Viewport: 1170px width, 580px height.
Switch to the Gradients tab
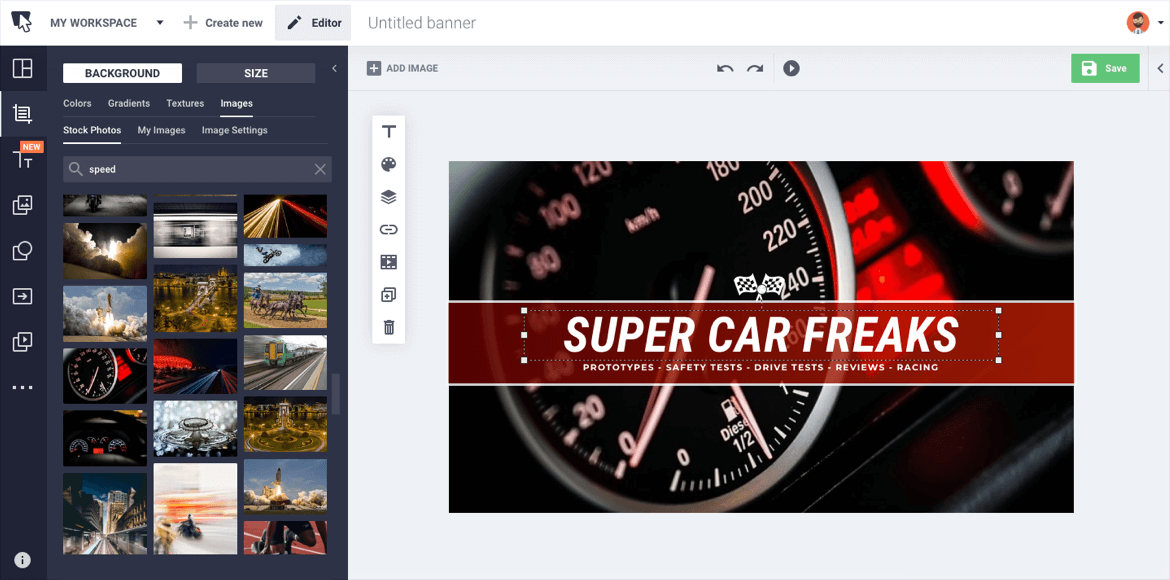[128, 103]
